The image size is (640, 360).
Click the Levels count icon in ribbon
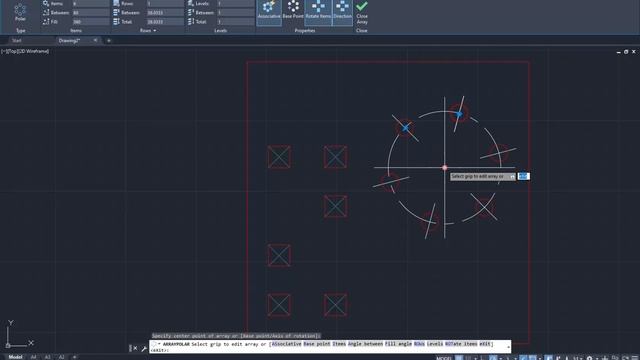coord(191,4)
